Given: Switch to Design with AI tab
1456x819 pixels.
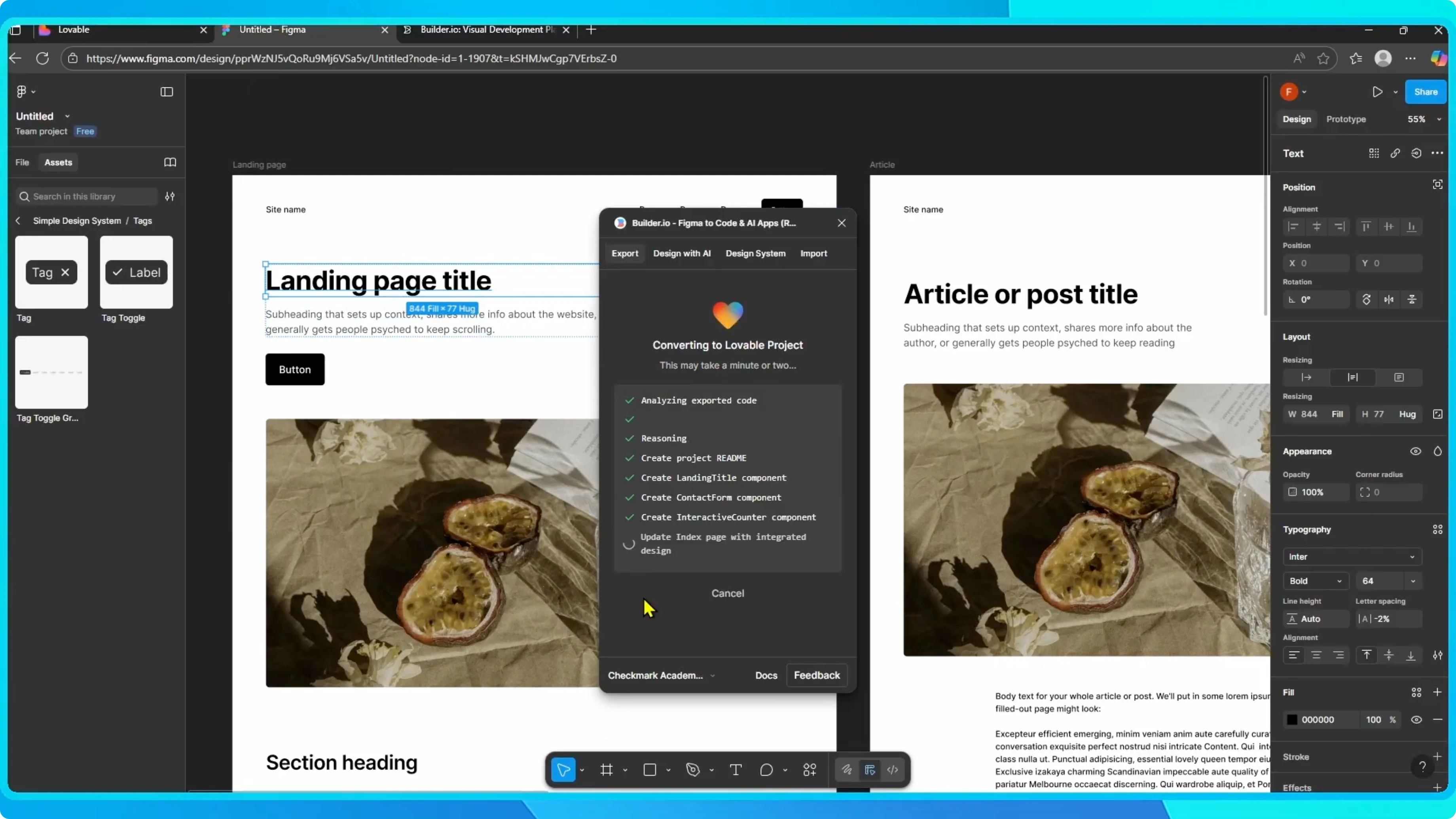Looking at the screenshot, I should coord(682,253).
